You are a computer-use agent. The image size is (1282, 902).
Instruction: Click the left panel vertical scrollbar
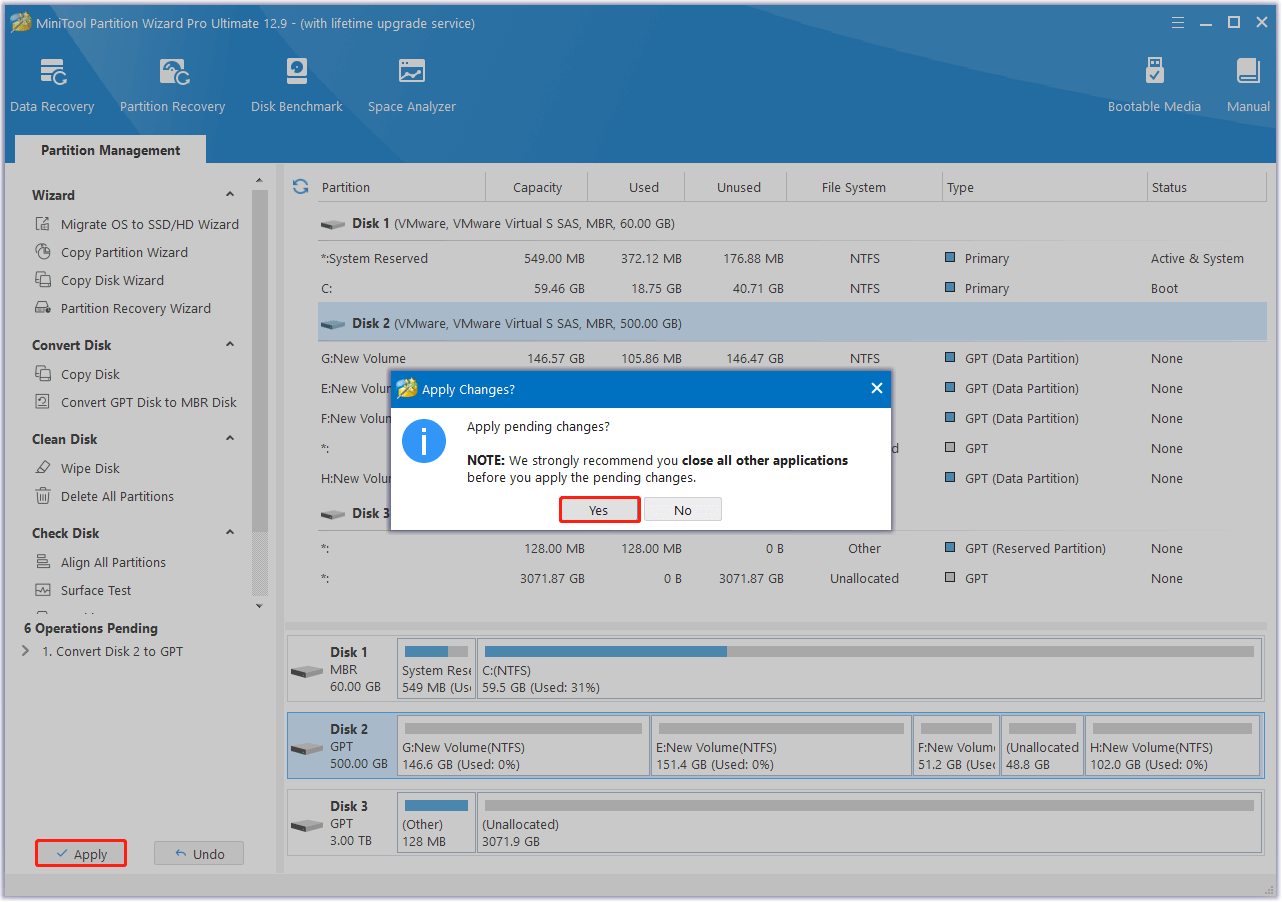tap(259, 360)
